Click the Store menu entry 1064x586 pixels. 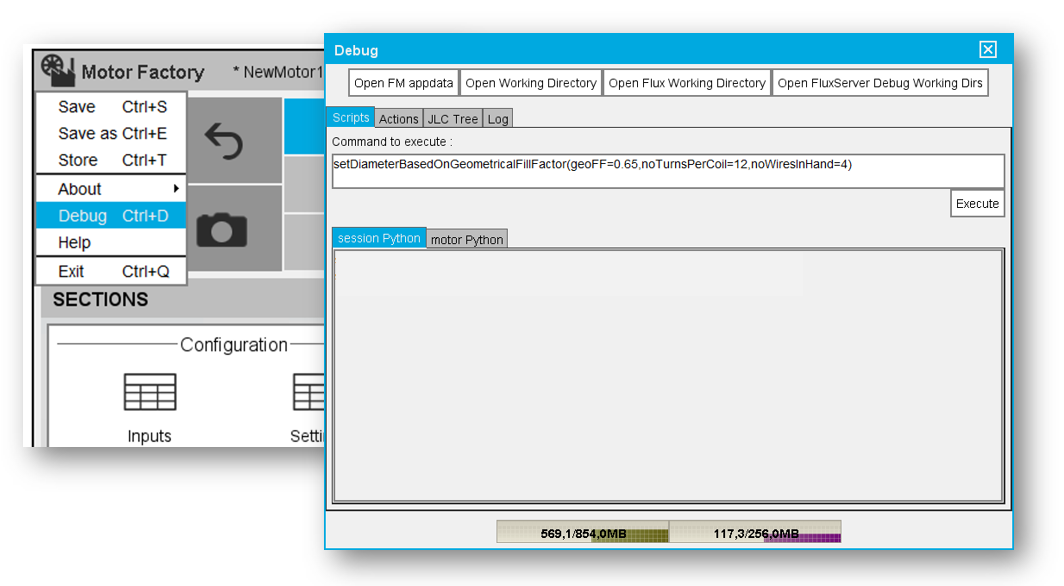pos(110,160)
